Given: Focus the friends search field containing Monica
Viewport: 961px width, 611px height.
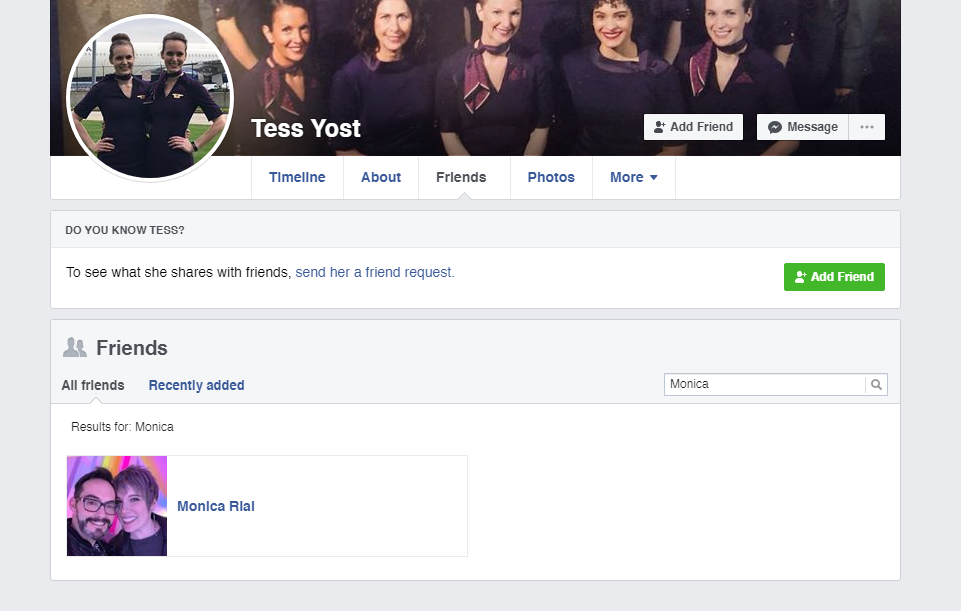Looking at the screenshot, I should coord(764,384).
